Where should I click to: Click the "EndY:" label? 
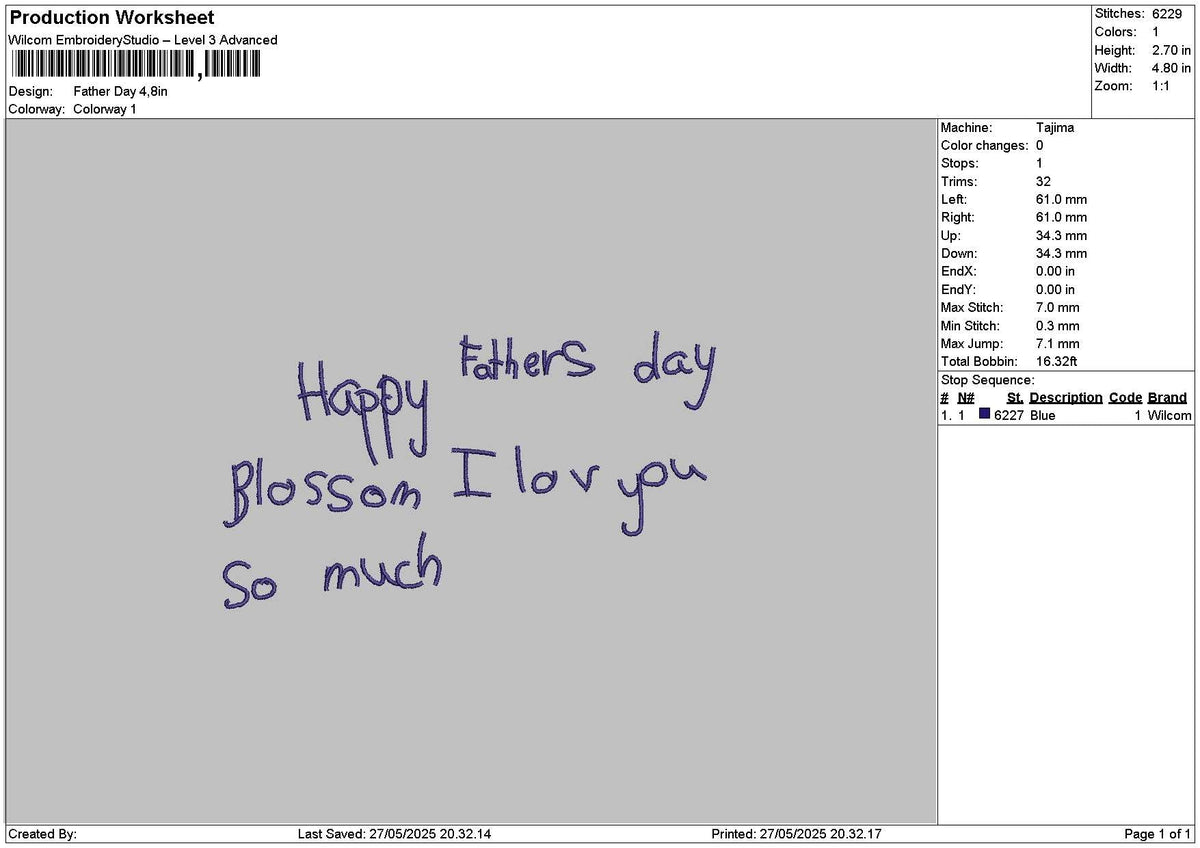pos(958,290)
